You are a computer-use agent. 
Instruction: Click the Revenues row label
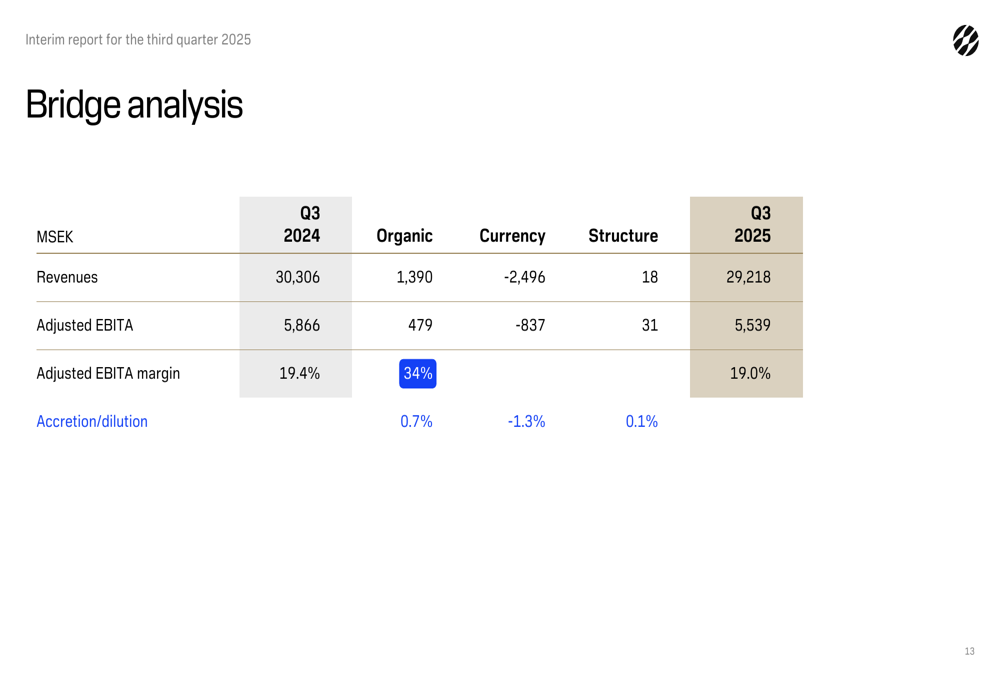[67, 278]
